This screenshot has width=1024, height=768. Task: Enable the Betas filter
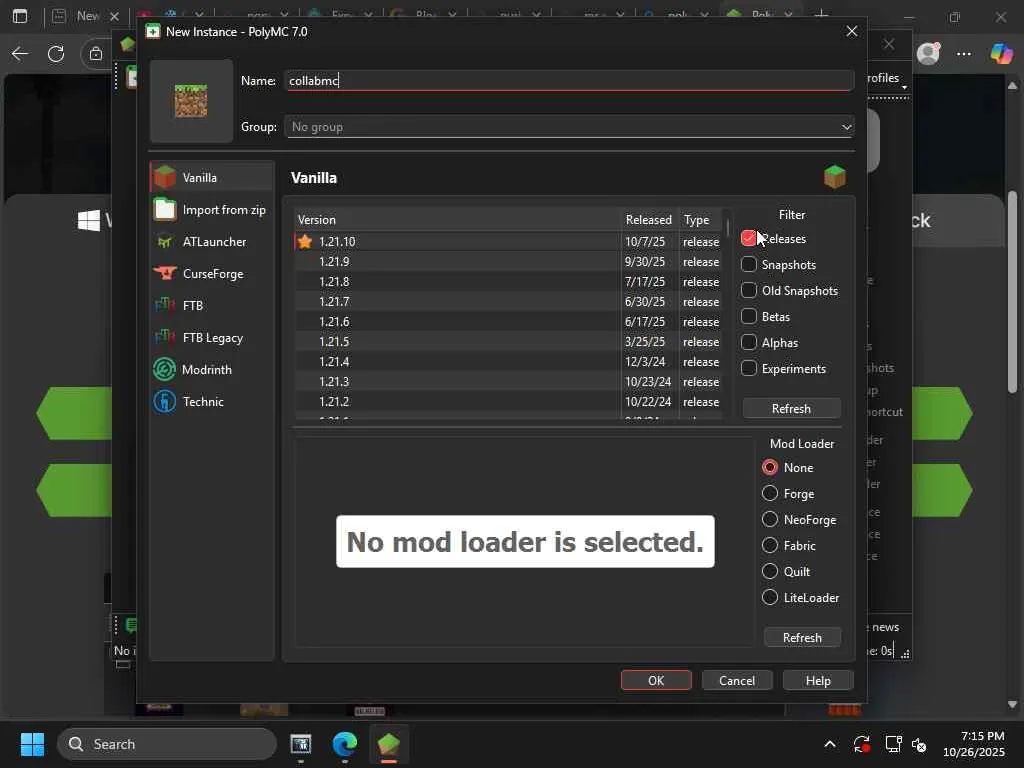pyautogui.click(x=749, y=316)
